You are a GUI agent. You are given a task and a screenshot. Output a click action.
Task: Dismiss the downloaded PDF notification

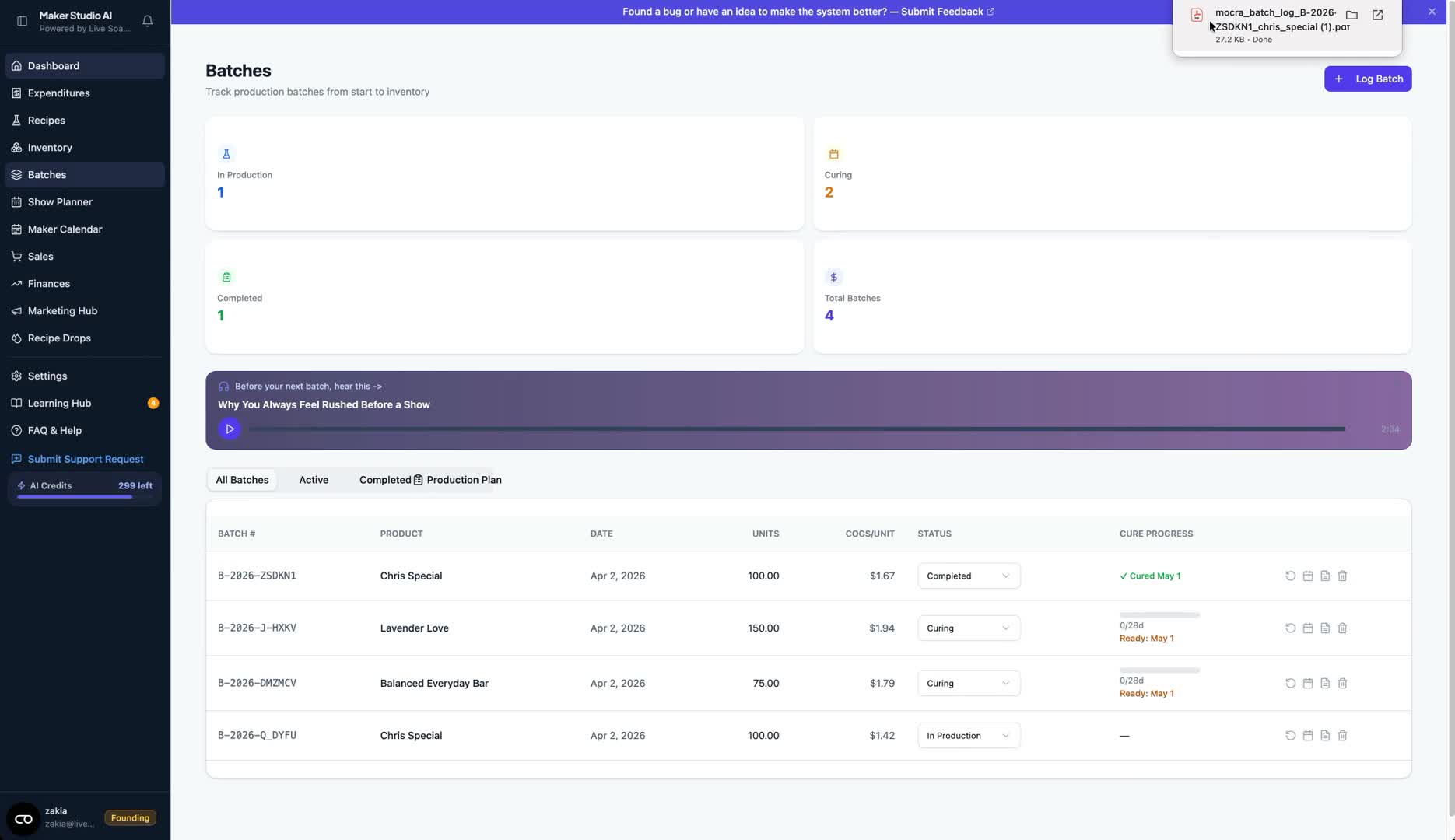(1431, 11)
